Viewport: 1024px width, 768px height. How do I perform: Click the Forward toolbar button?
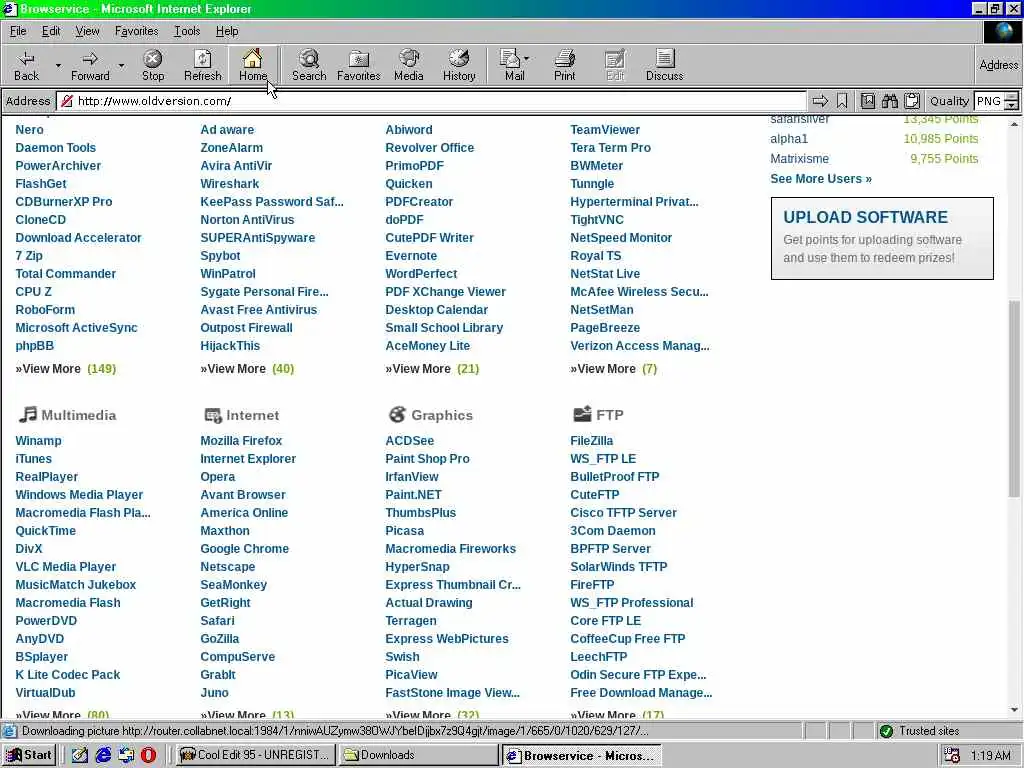[x=90, y=65]
